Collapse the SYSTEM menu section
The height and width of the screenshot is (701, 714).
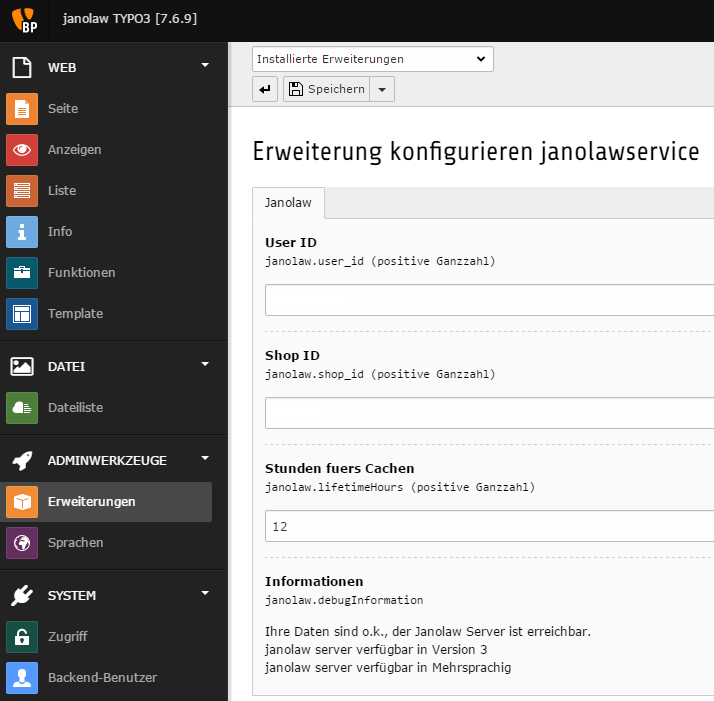pyautogui.click(x=205, y=593)
